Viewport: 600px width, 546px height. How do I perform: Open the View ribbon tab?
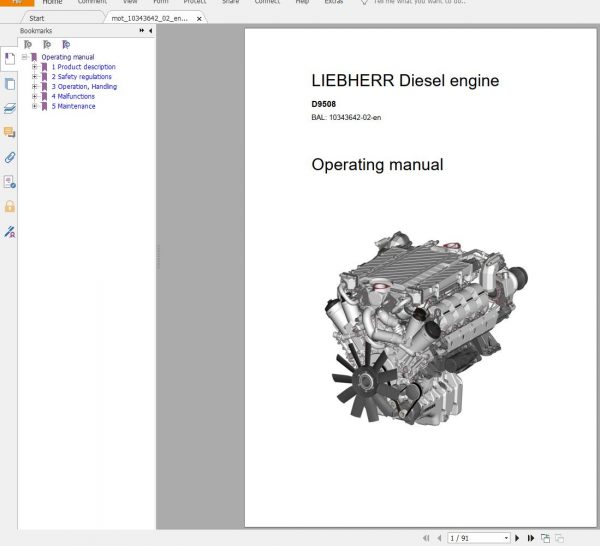130,2
